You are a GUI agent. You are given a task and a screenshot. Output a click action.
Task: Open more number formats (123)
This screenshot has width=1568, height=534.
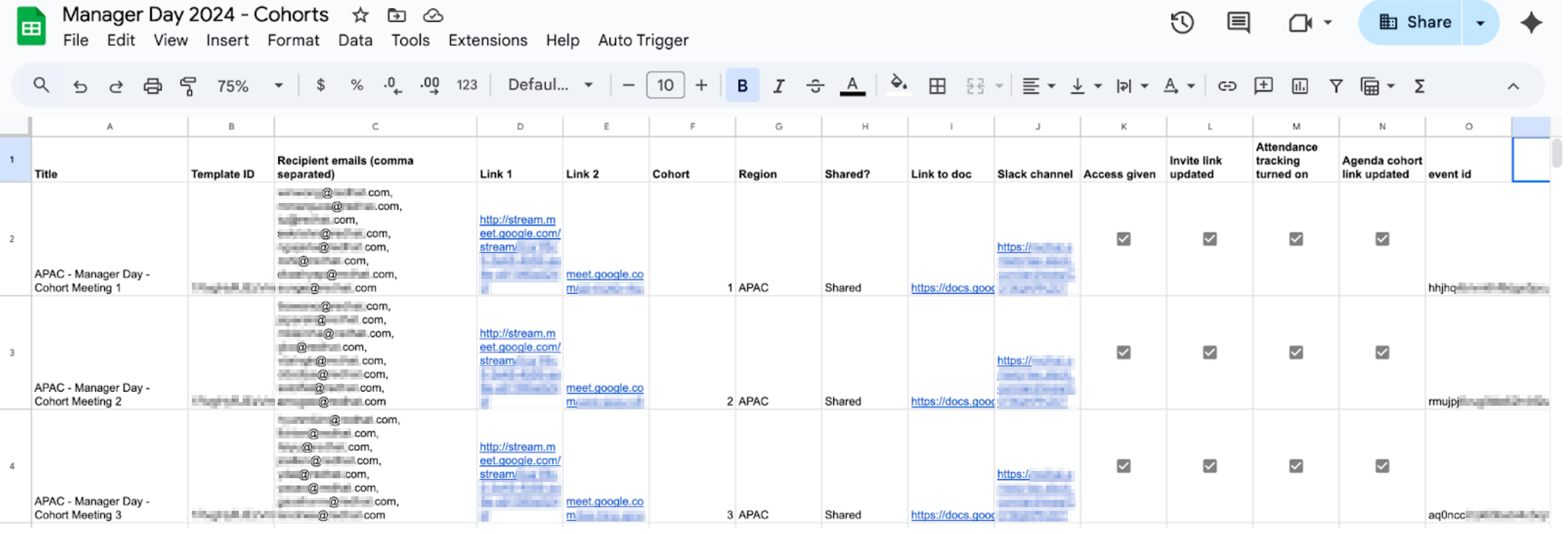pyautogui.click(x=467, y=85)
